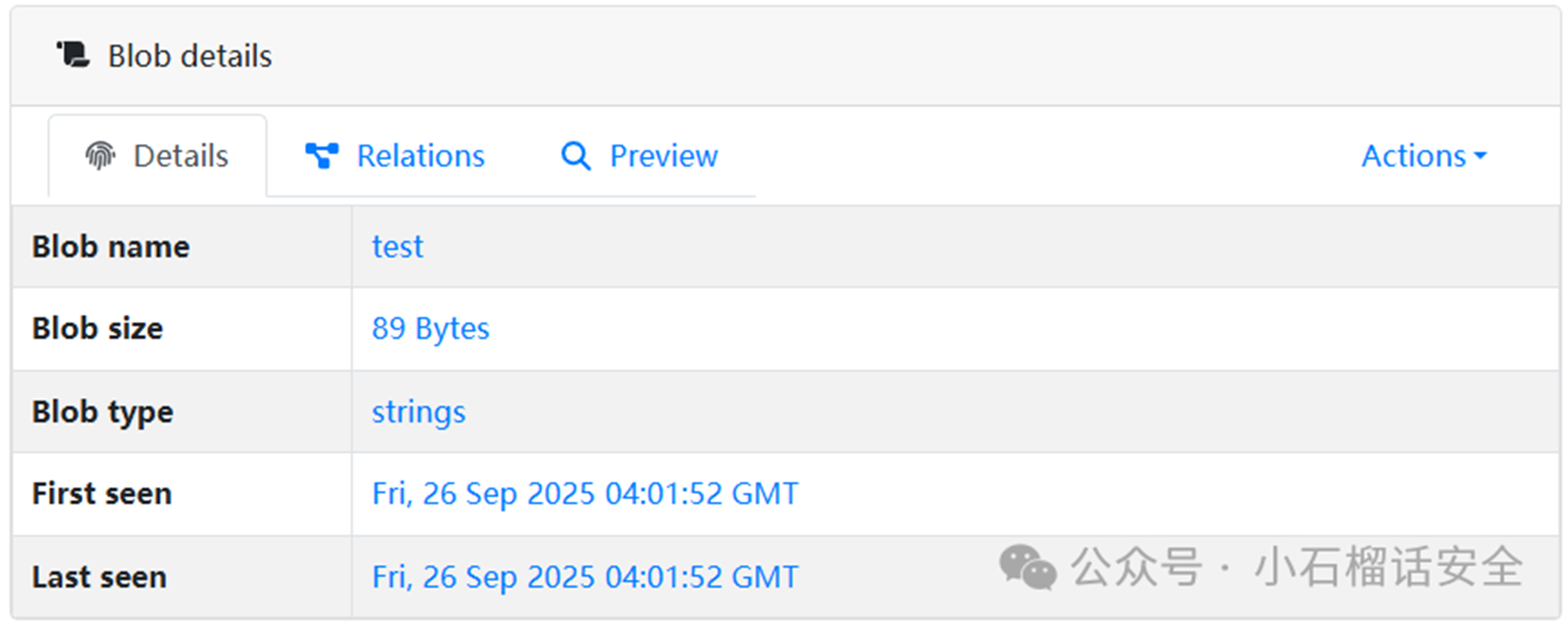
Task: Click the Preview magnifying glass icon
Action: (x=576, y=156)
